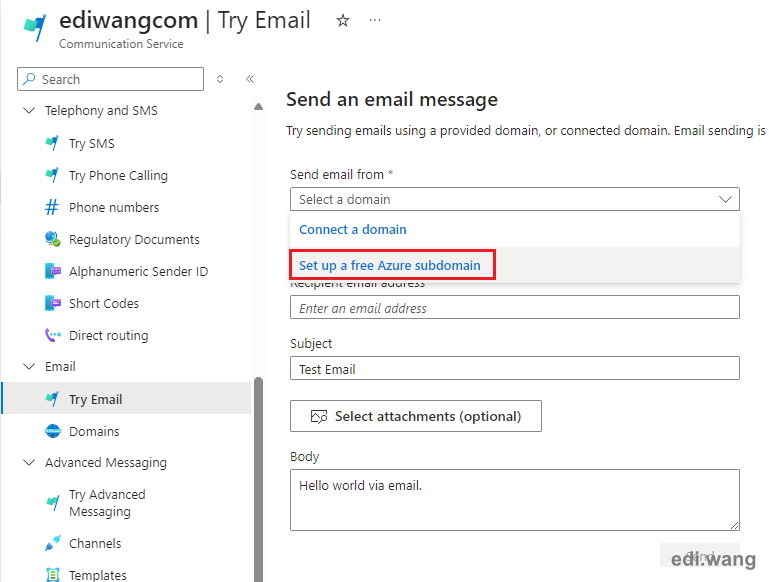Click the Try Phone Calling icon

[52, 175]
